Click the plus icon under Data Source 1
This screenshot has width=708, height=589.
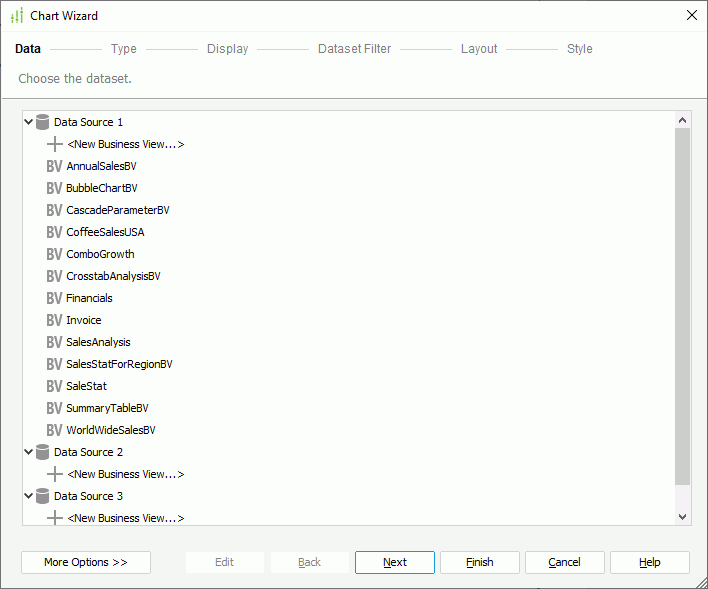point(54,144)
